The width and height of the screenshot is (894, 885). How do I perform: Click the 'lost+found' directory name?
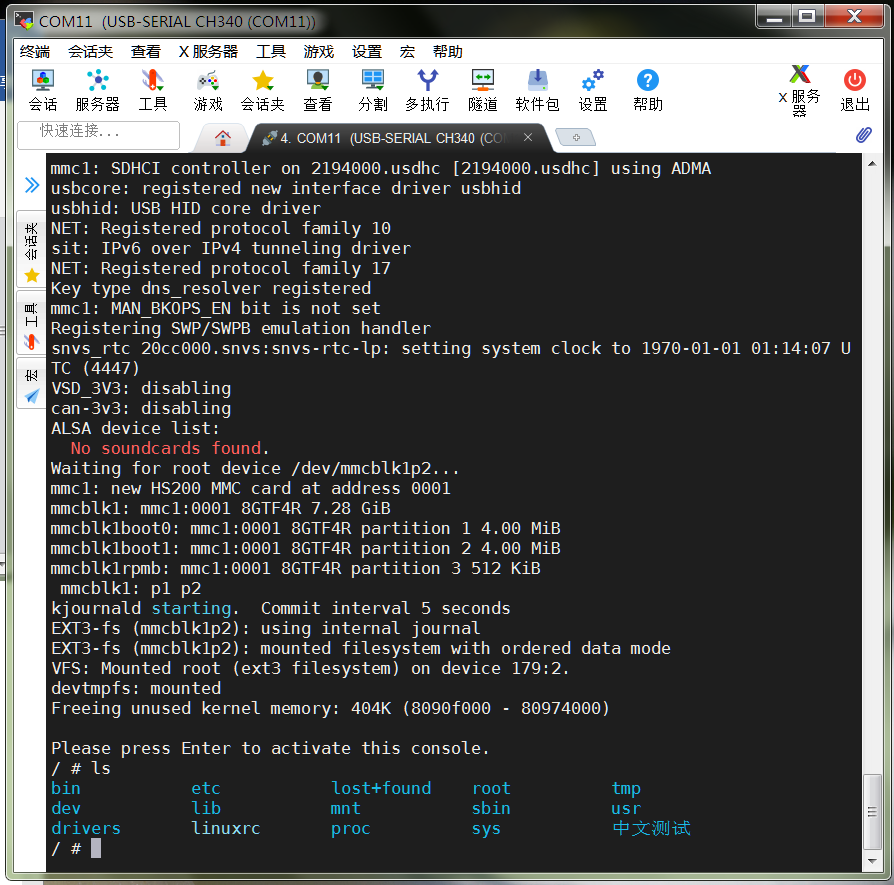[381, 788]
